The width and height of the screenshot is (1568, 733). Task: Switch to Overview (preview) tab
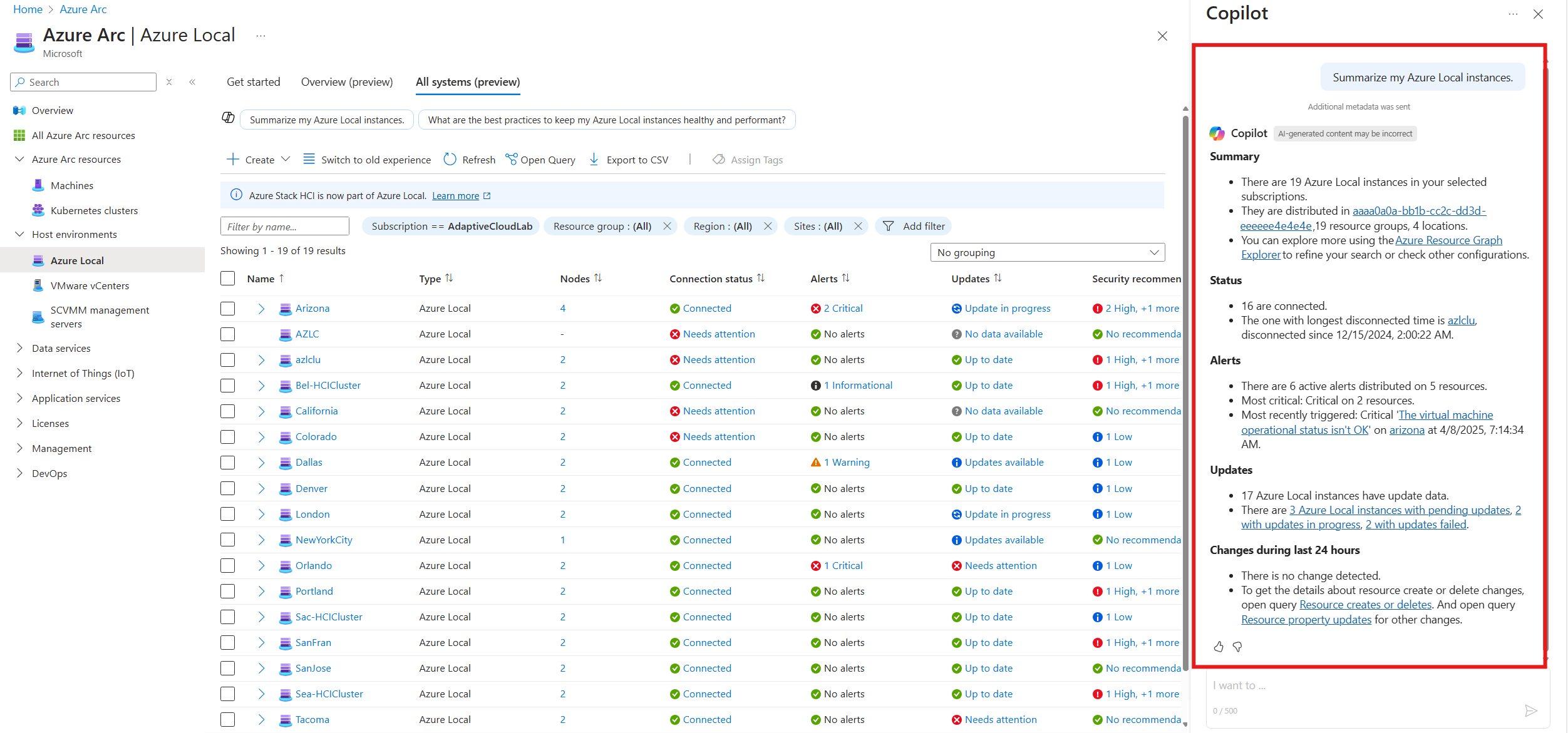point(346,82)
